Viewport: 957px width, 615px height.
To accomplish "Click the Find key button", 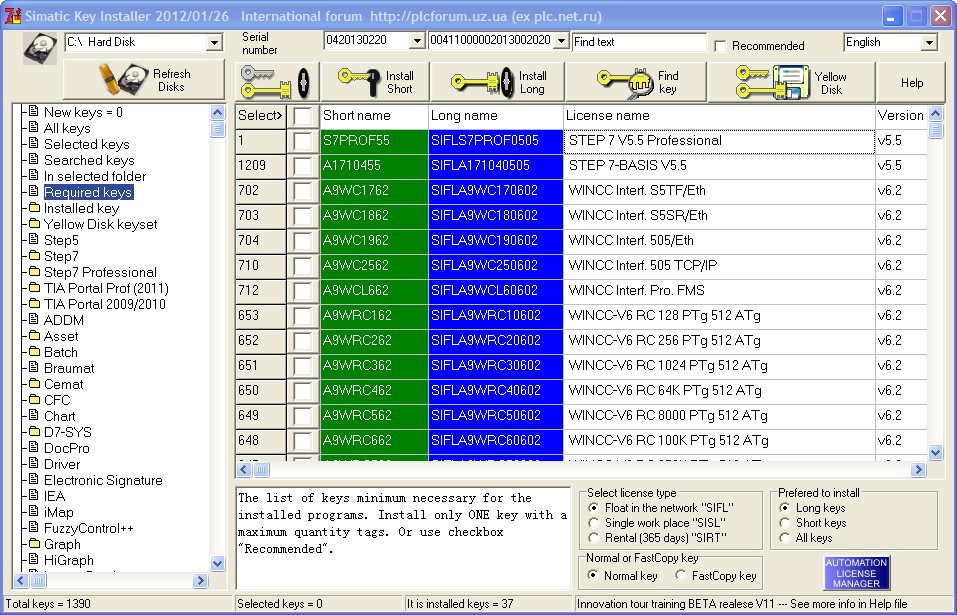I will click(638, 81).
